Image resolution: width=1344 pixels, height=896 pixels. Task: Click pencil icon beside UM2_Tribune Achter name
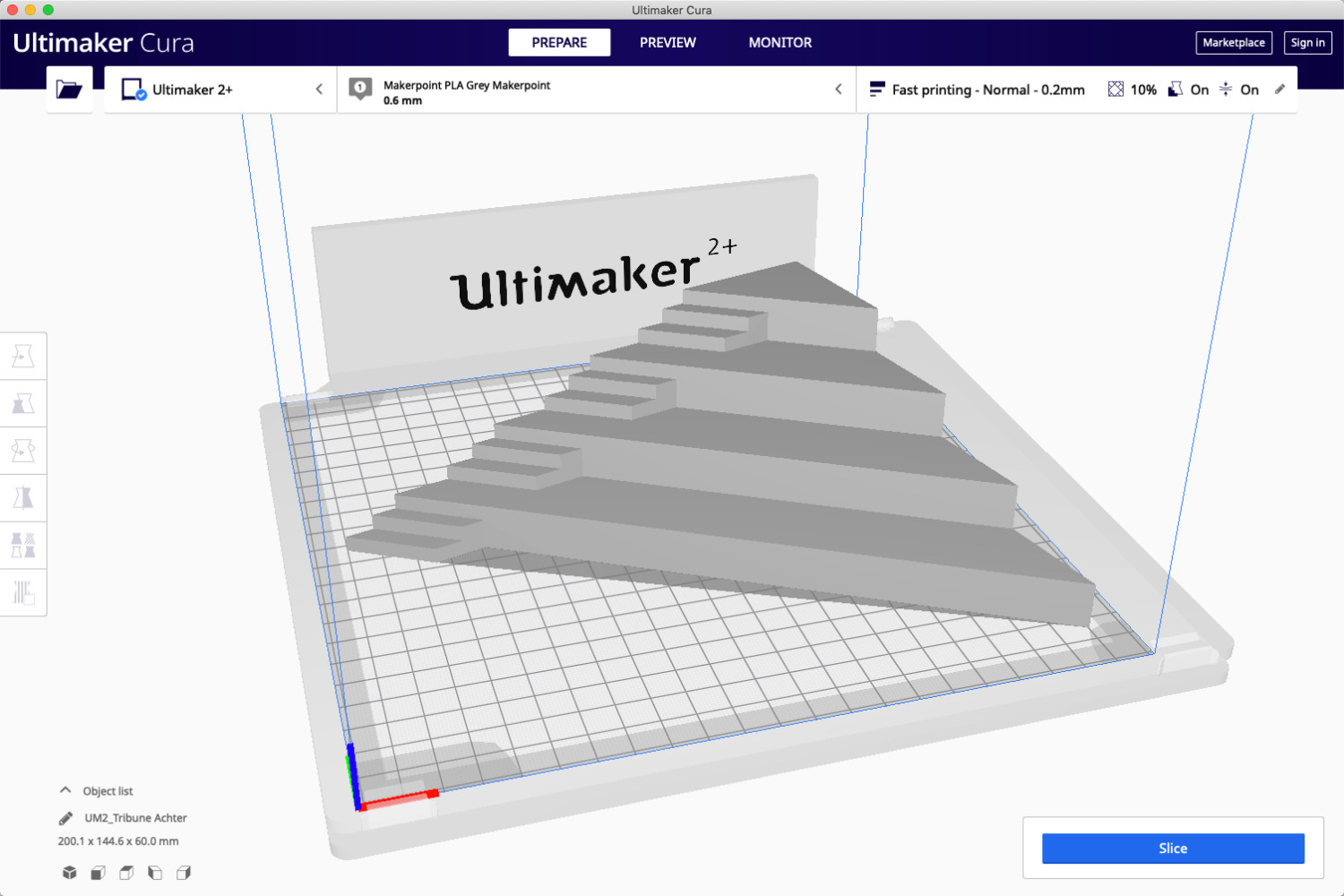[65, 818]
